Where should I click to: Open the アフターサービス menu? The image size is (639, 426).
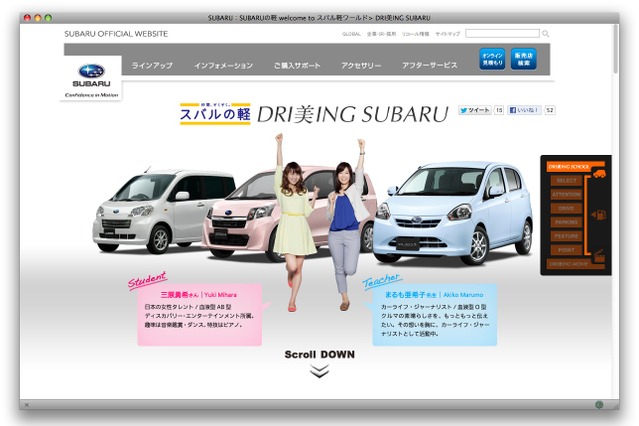point(430,65)
